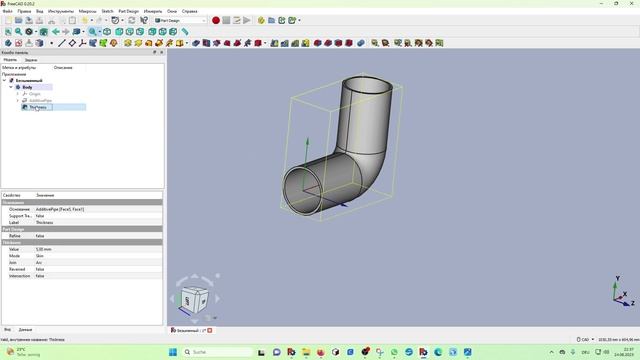Collapse the Body tree node
Screen dimensions: 640x360
pyautogui.click(x=11, y=87)
